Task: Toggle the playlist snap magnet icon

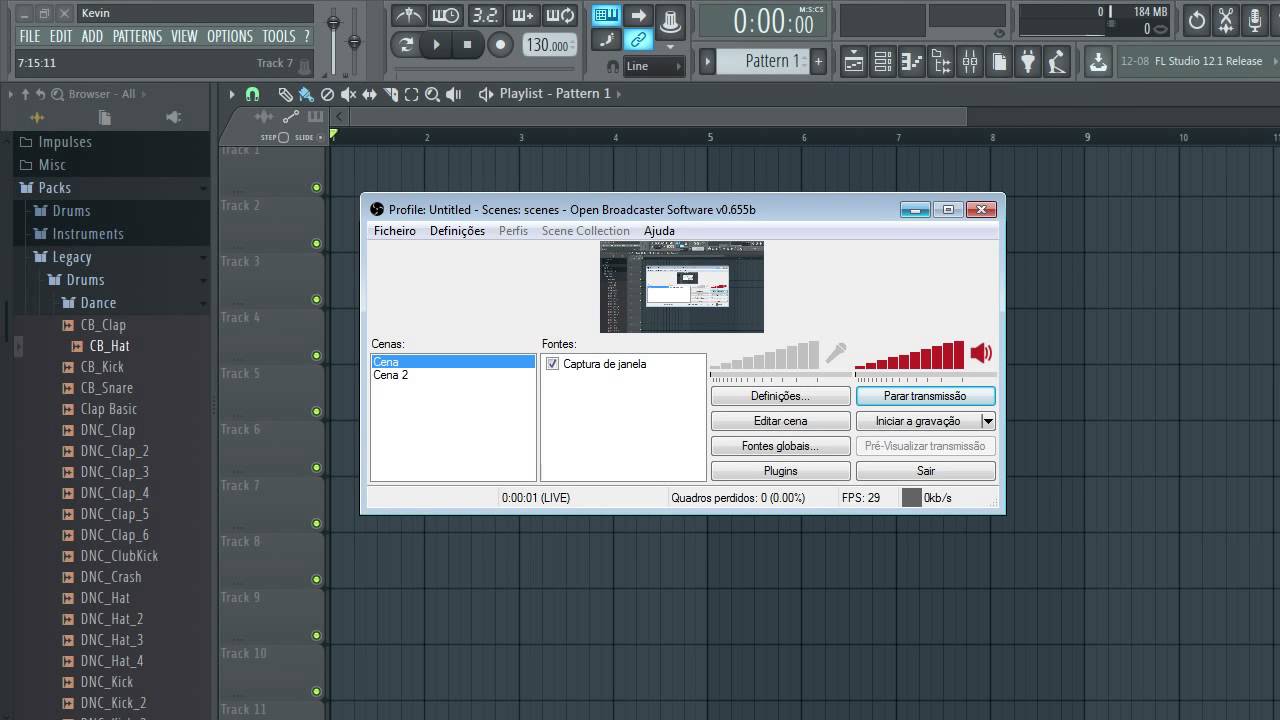Action: point(252,94)
